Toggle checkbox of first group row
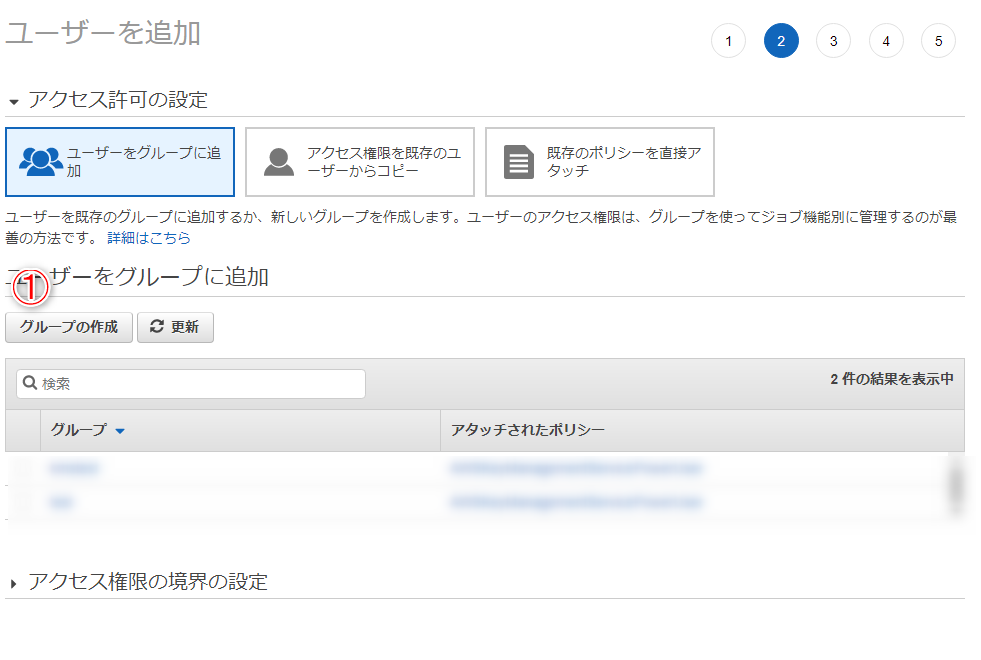 23,468
